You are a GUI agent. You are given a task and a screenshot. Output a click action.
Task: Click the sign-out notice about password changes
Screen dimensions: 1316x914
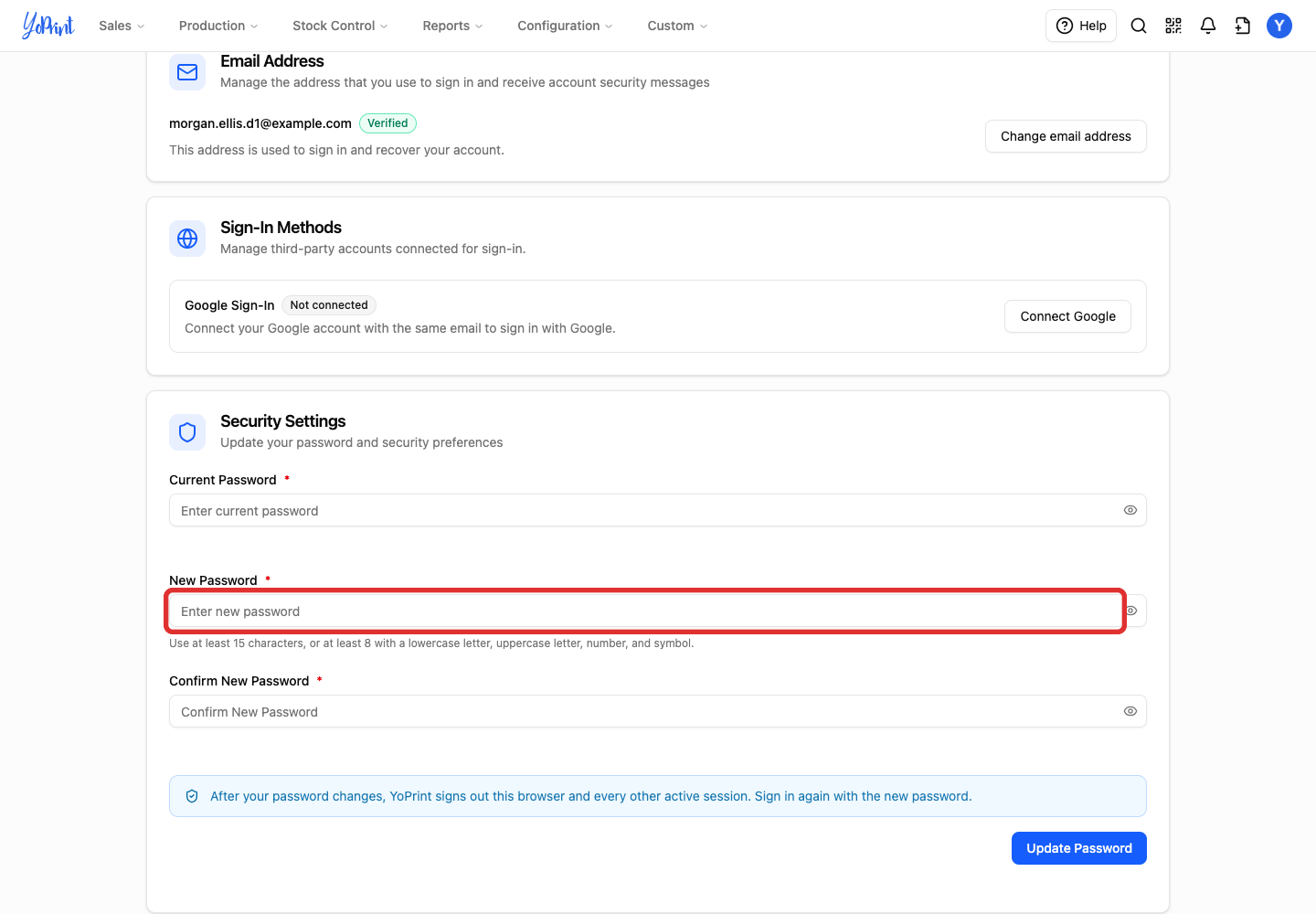[x=658, y=796]
